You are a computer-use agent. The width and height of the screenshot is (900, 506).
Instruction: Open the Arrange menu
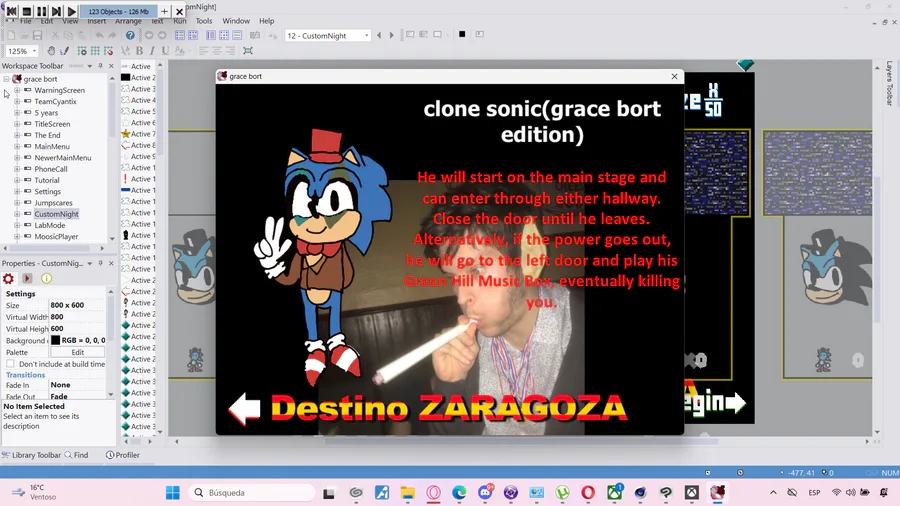128,21
